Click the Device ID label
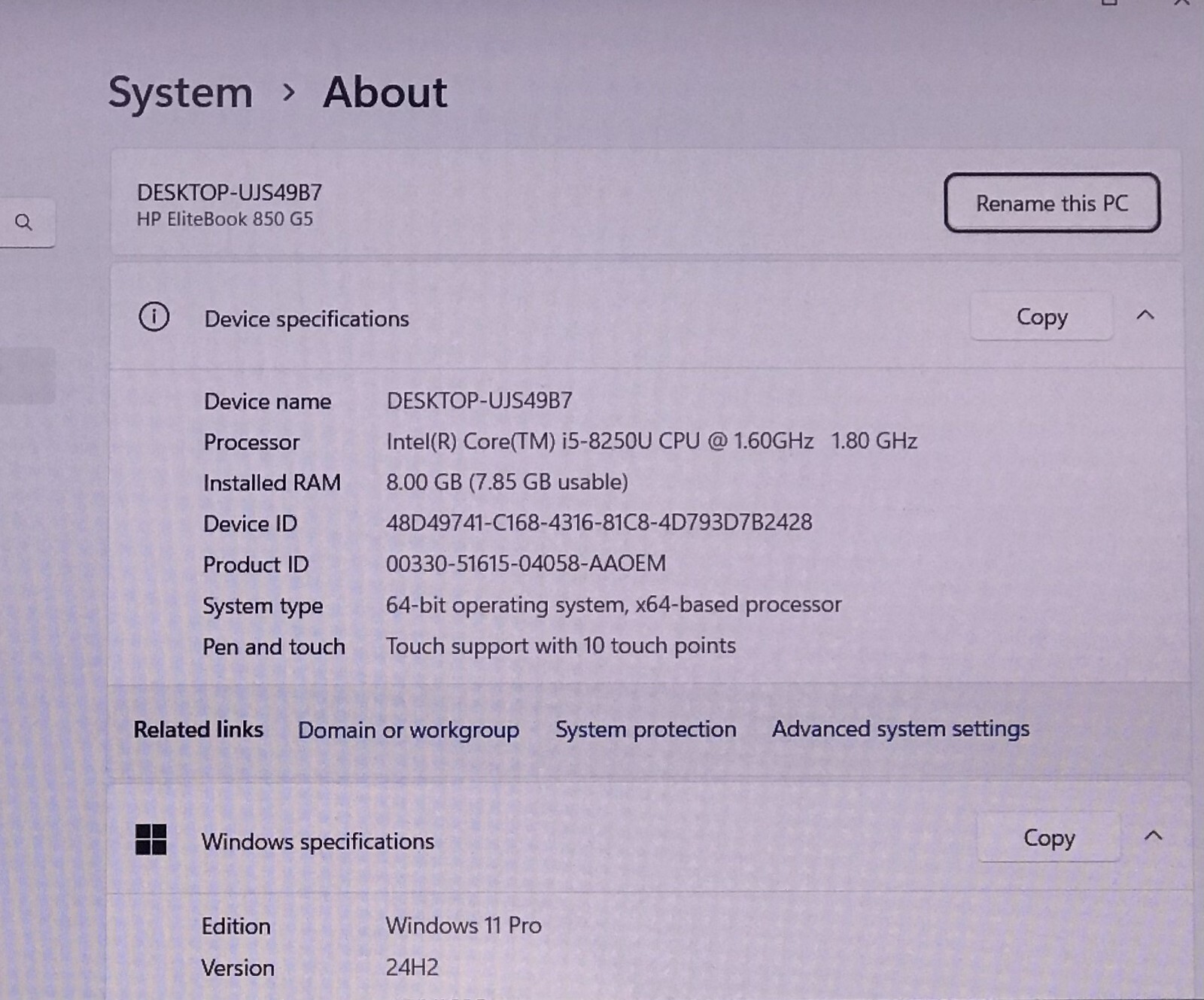The height and width of the screenshot is (1000, 1204). (x=250, y=524)
